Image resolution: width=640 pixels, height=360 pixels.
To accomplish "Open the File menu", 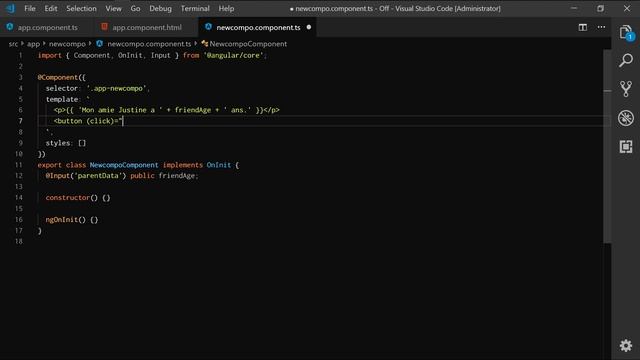I will [x=30, y=8].
